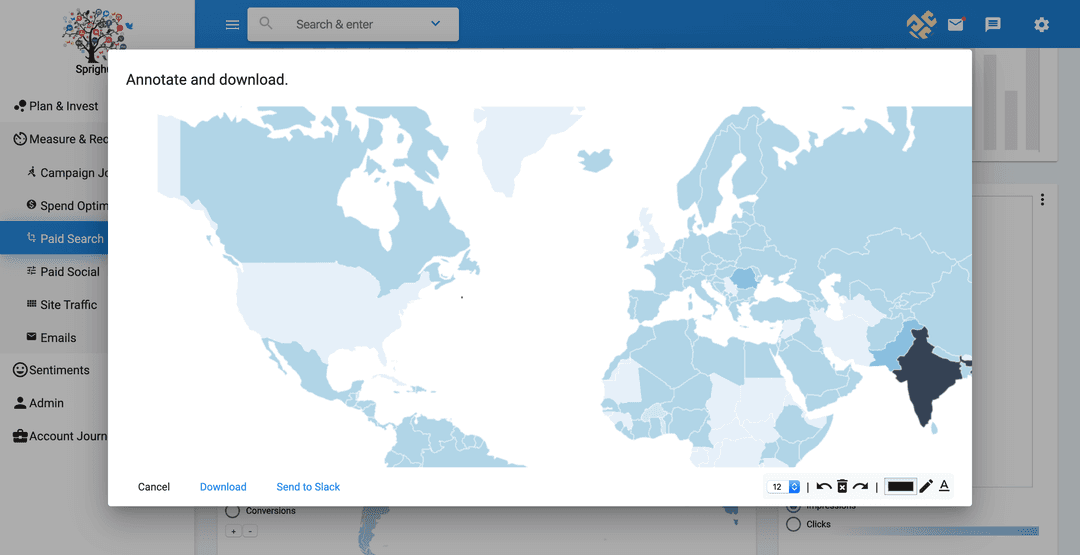Viewport: 1080px width, 555px height.
Task: Click the Admin person icon
Action: tap(20, 403)
